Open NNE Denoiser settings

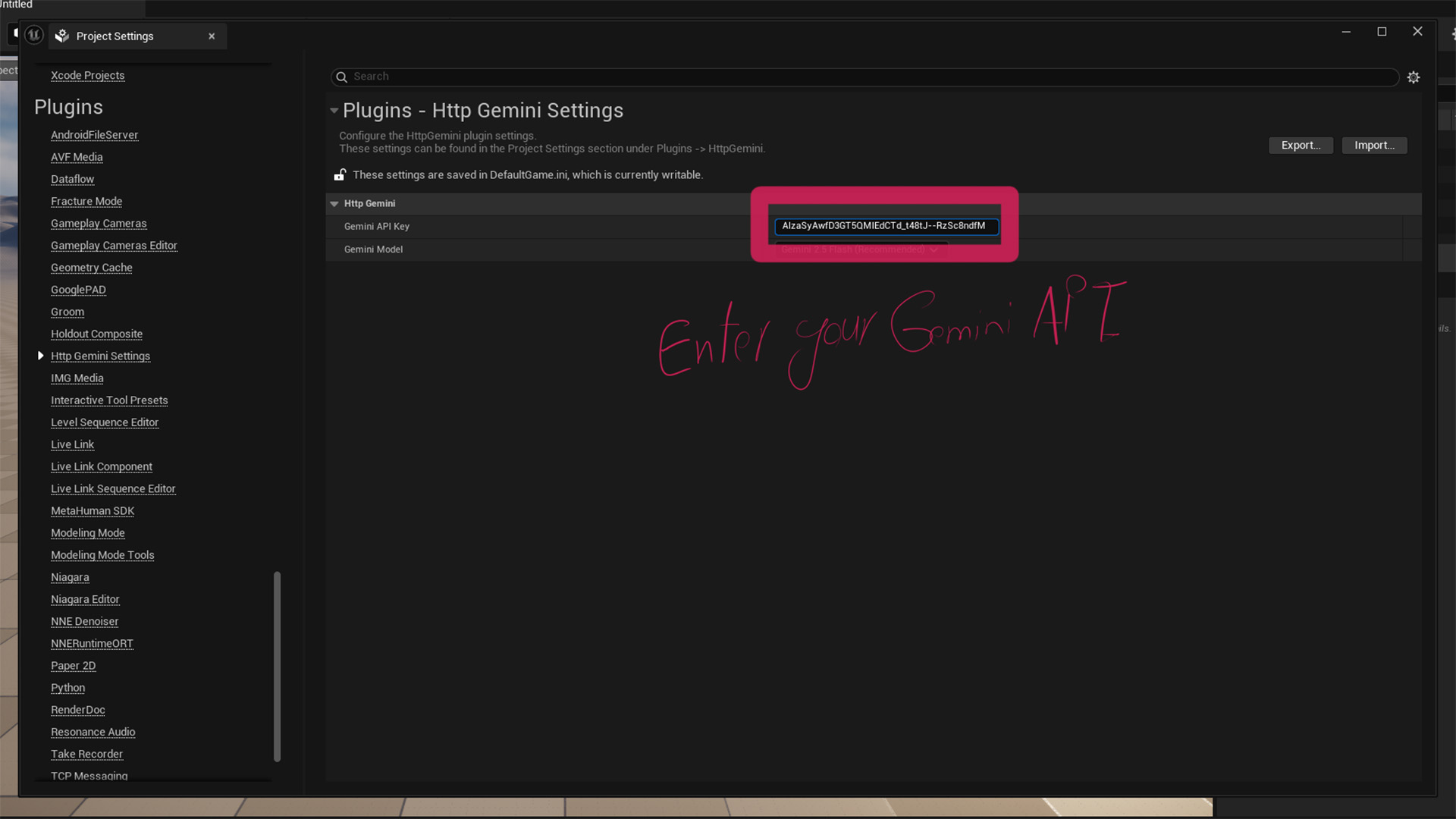(x=85, y=621)
